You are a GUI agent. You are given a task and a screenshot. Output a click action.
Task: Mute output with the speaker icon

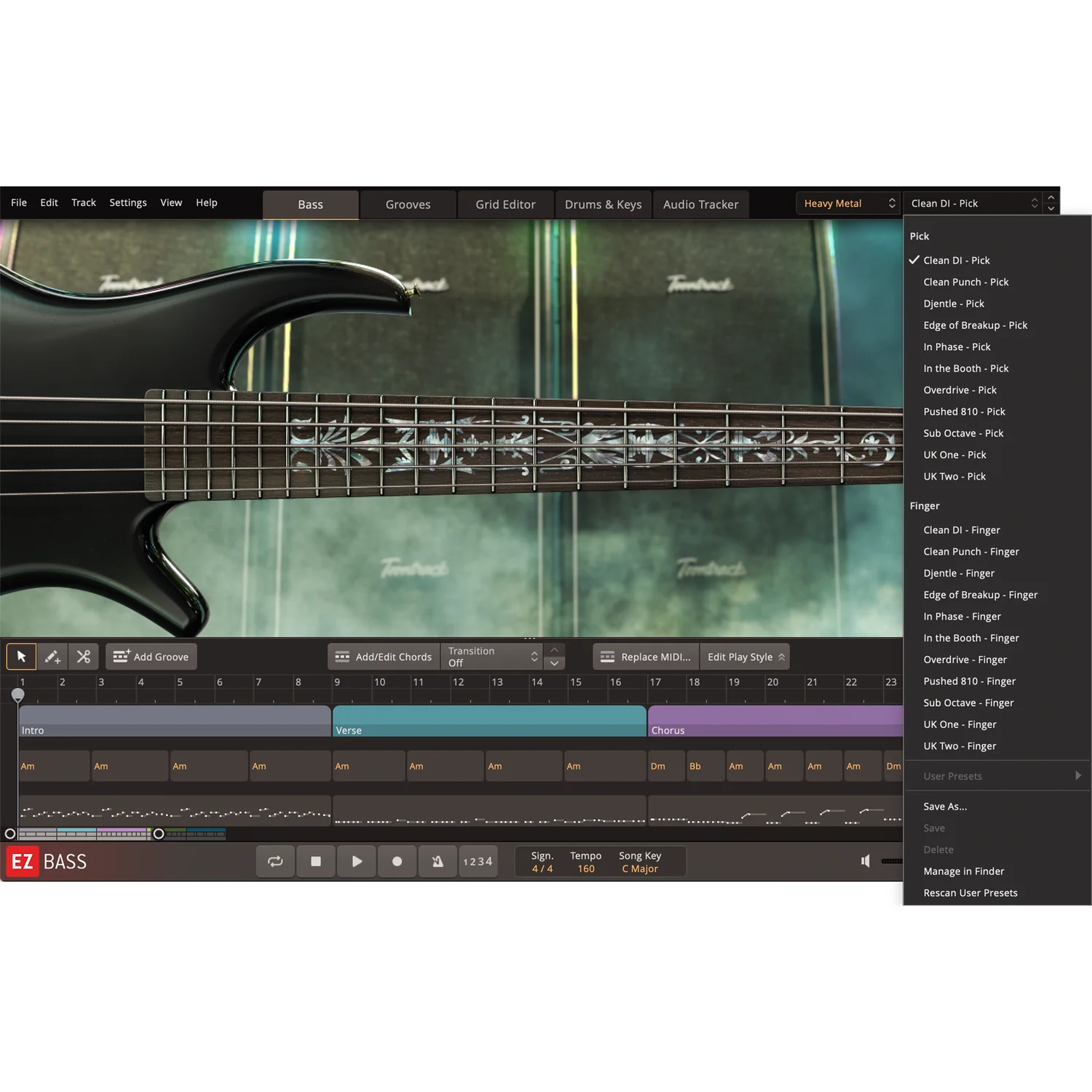[x=866, y=861]
